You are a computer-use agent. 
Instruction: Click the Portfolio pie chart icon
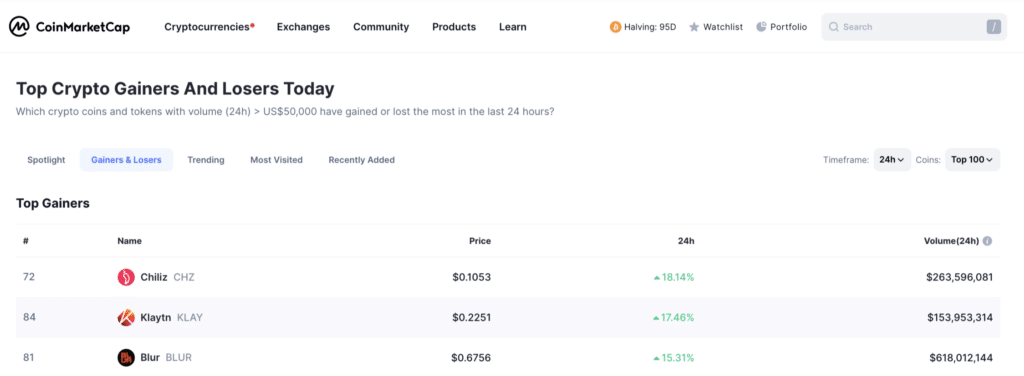761,27
